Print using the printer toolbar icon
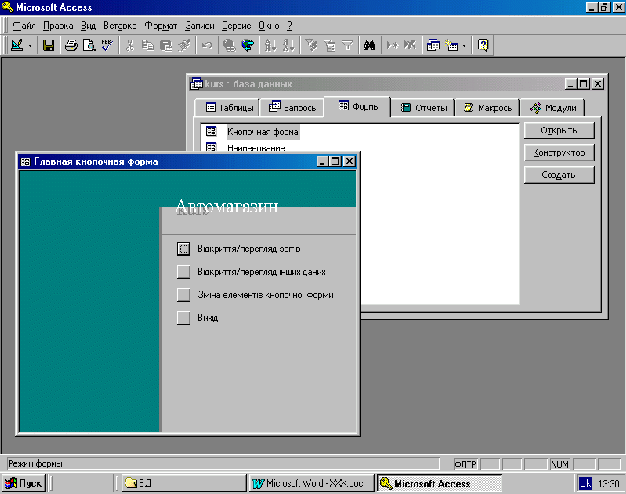Image resolution: width=626 pixels, height=494 pixels. [x=71, y=46]
